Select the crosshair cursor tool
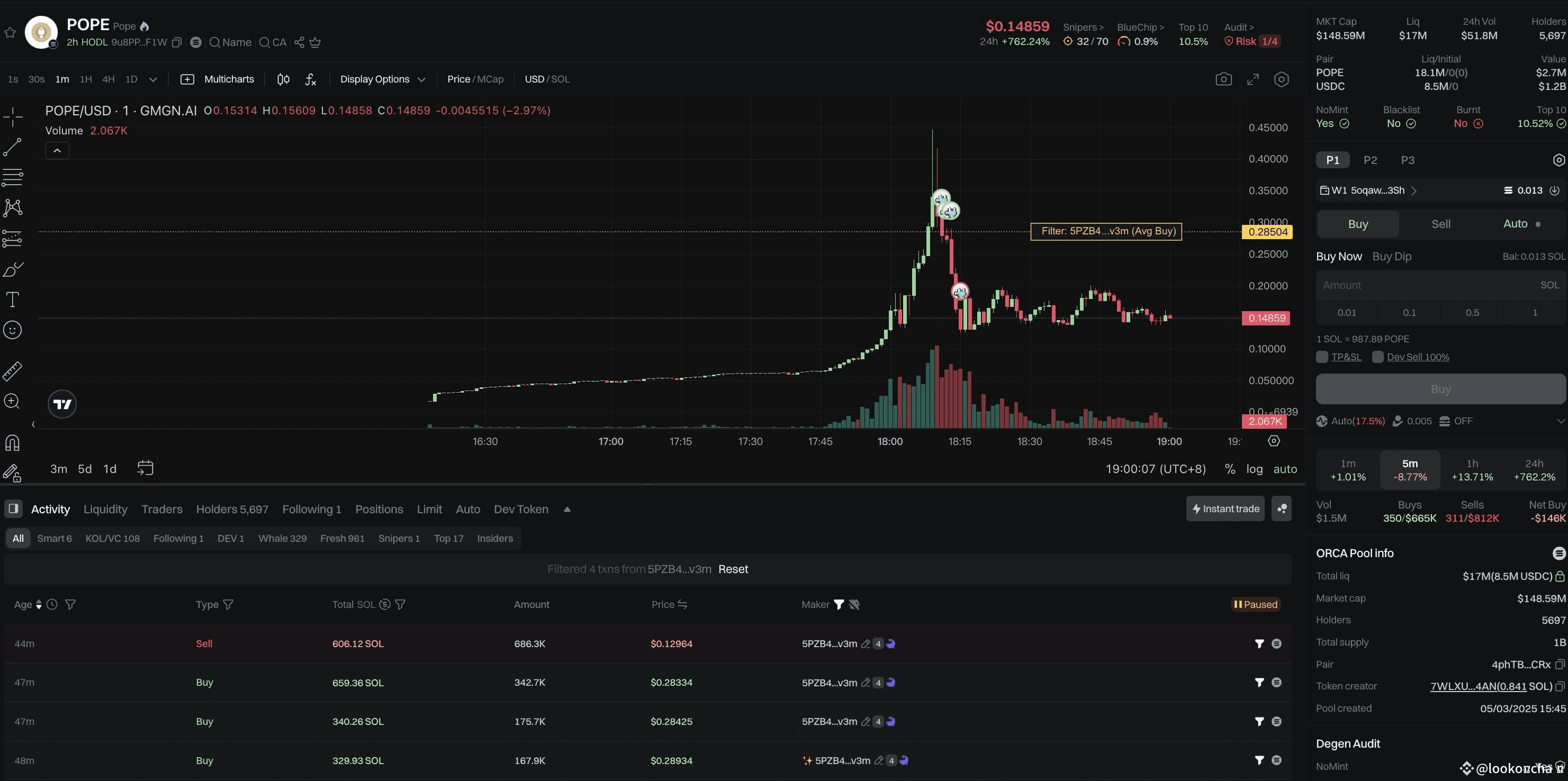 point(13,117)
